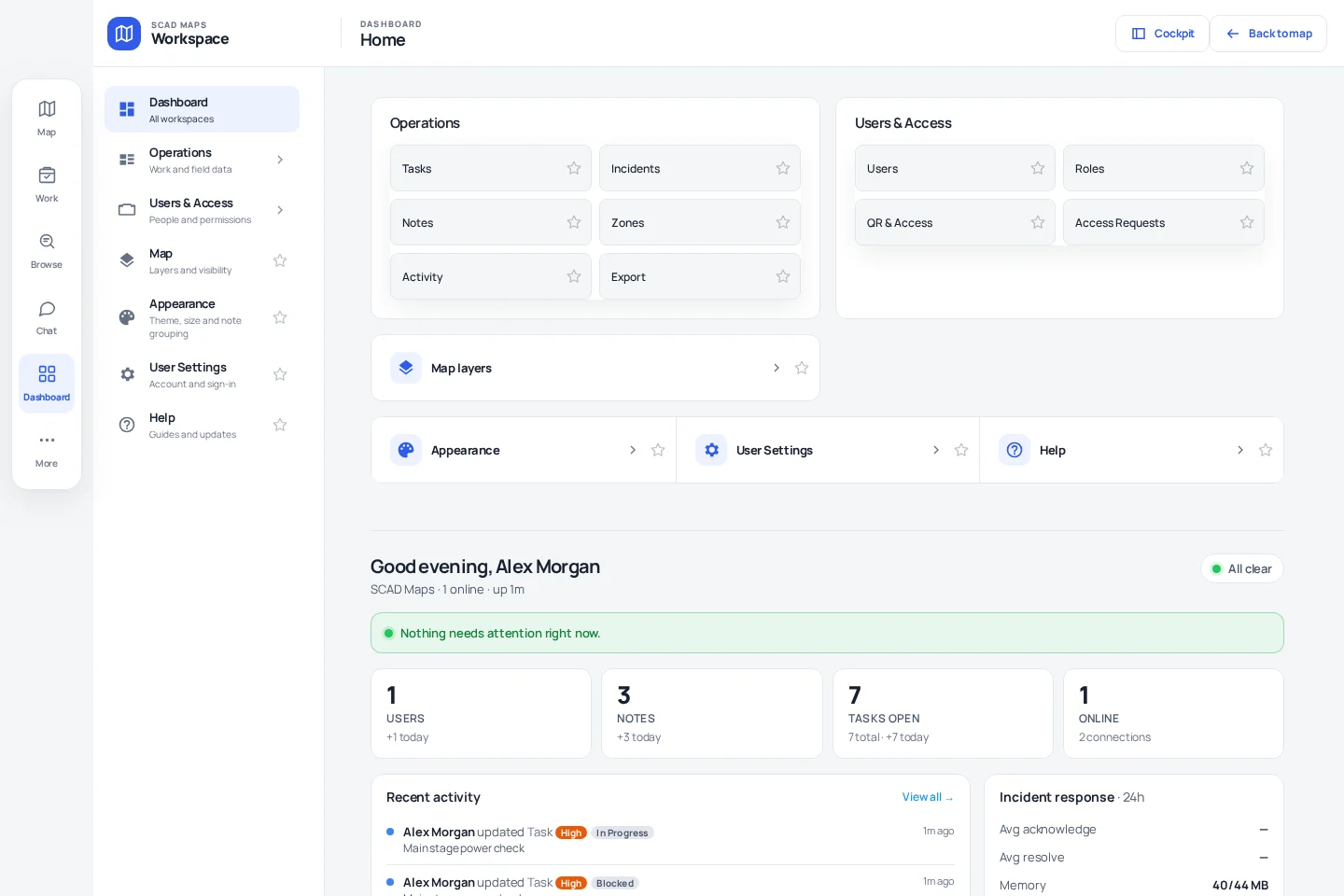Open Browse in the left rail
This screenshot has width=1344, height=896.
(x=47, y=251)
